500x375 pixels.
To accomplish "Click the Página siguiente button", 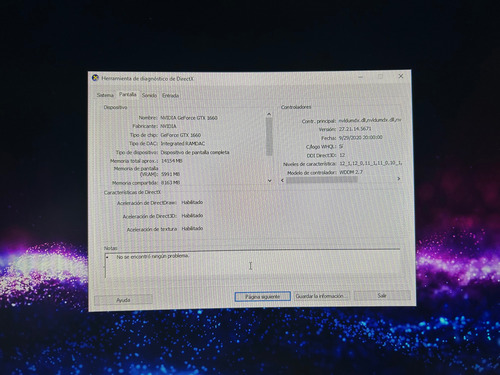I will (263, 296).
